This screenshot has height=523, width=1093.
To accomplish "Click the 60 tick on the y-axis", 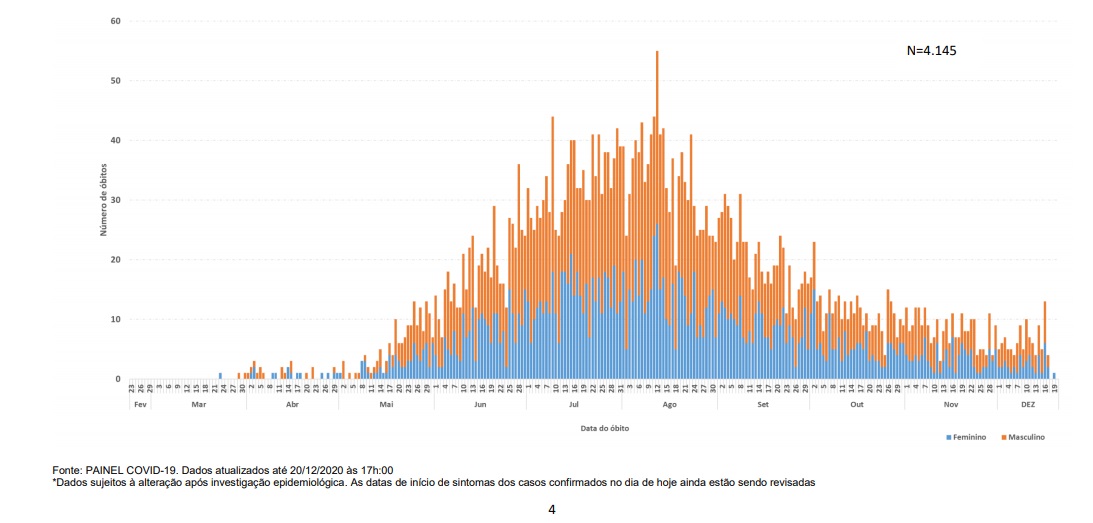I will pyautogui.click(x=116, y=21).
